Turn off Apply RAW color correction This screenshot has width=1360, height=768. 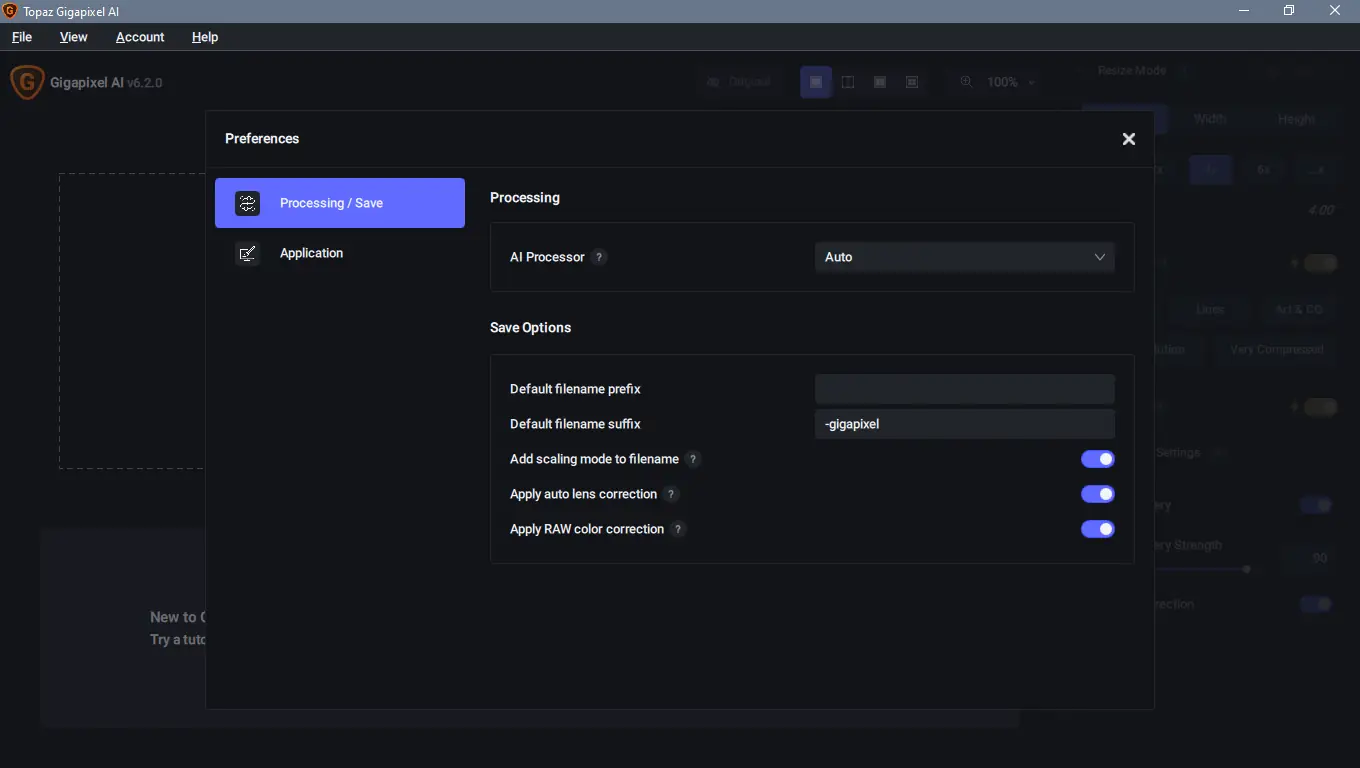[1098, 529]
